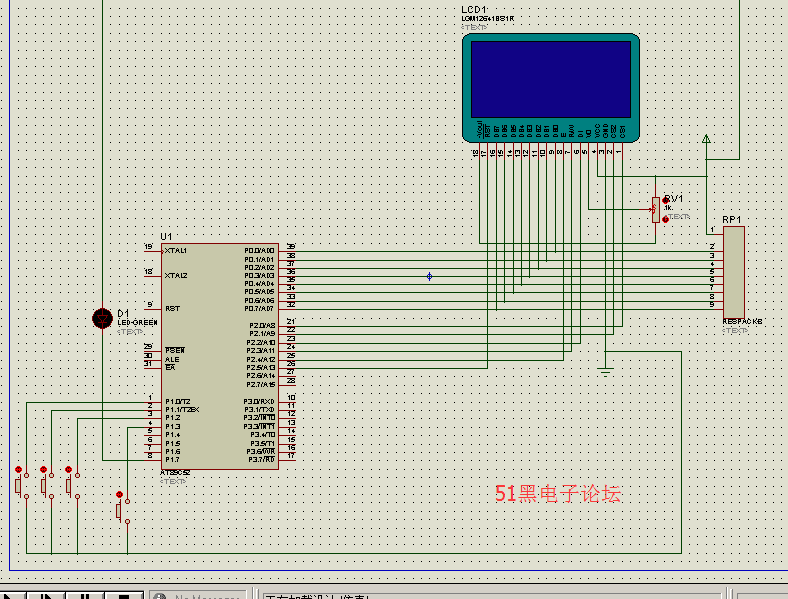The image size is (788, 599).
Task: Select the AT89C52 part label under U1
Action: pyautogui.click(x=175, y=473)
